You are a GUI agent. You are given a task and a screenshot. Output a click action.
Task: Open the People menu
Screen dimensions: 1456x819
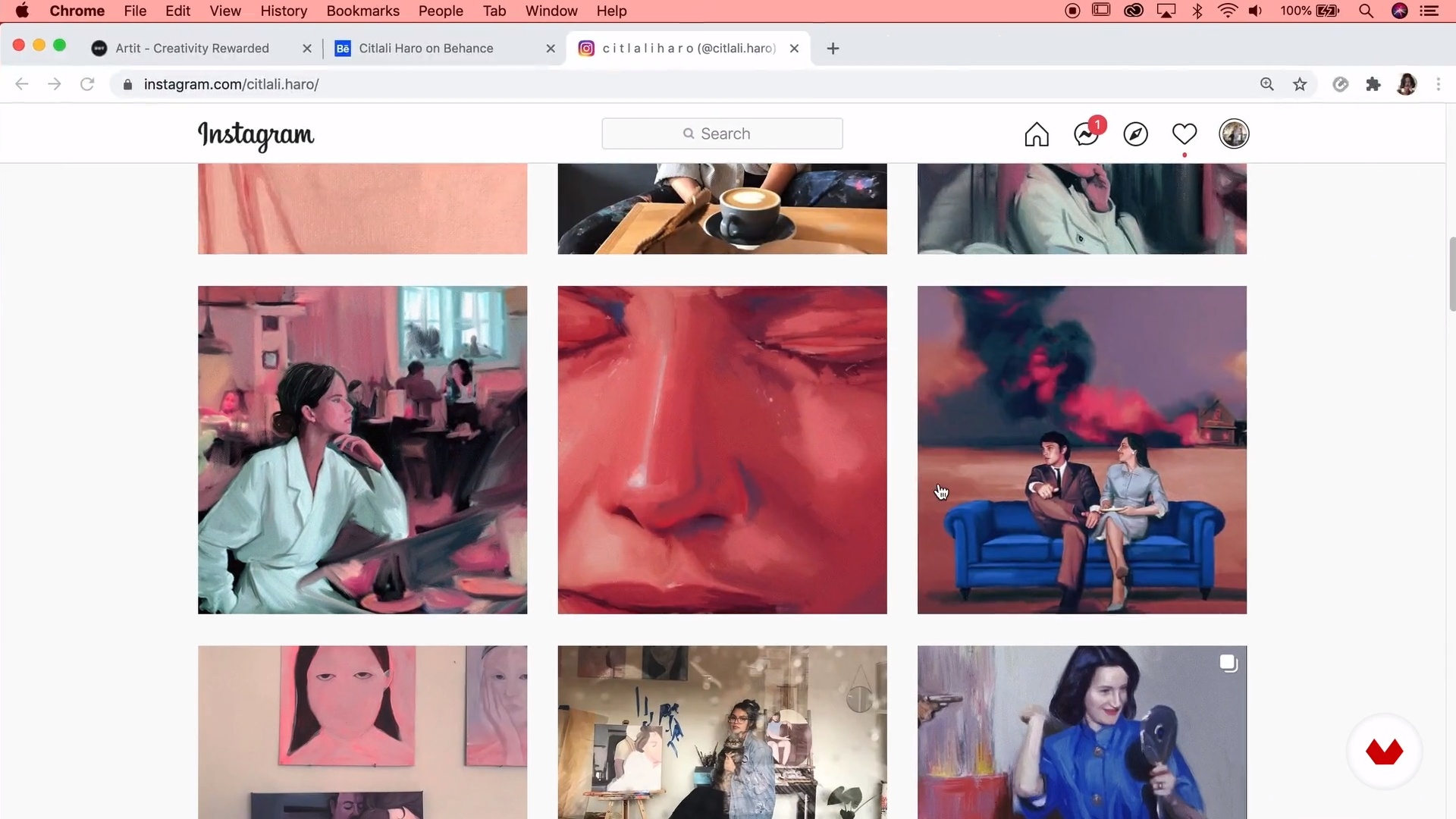(441, 11)
